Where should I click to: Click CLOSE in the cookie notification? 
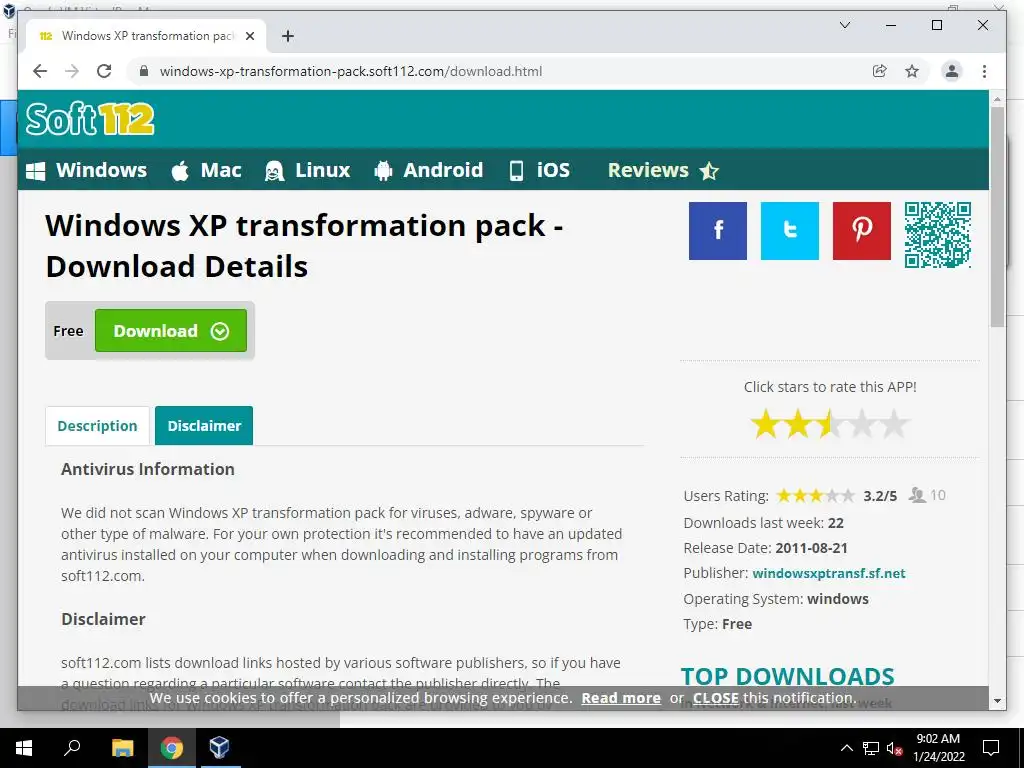point(716,697)
